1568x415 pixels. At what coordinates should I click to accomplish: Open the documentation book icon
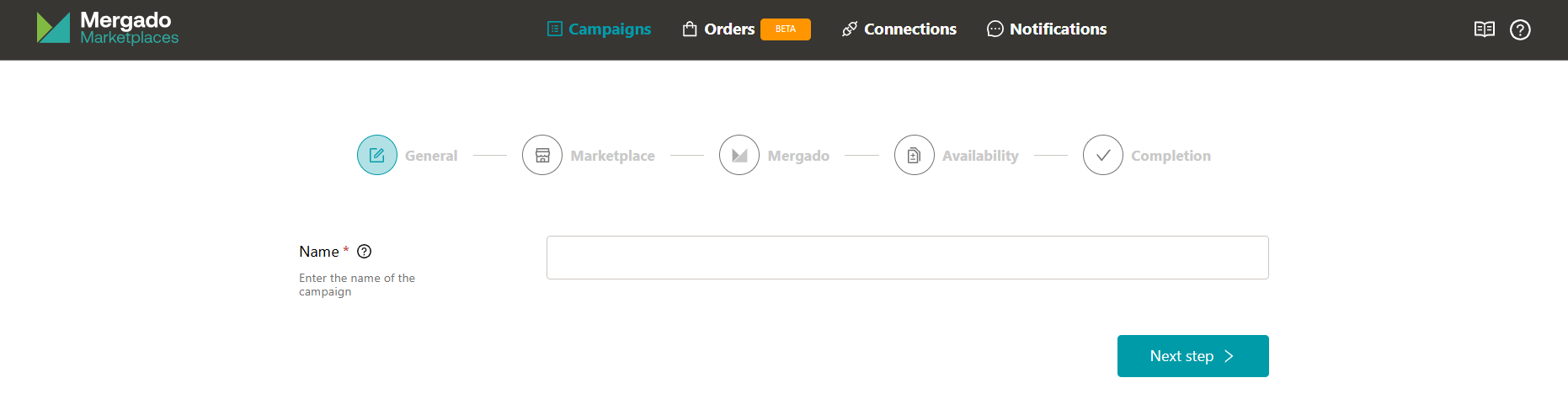pos(1484,29)
